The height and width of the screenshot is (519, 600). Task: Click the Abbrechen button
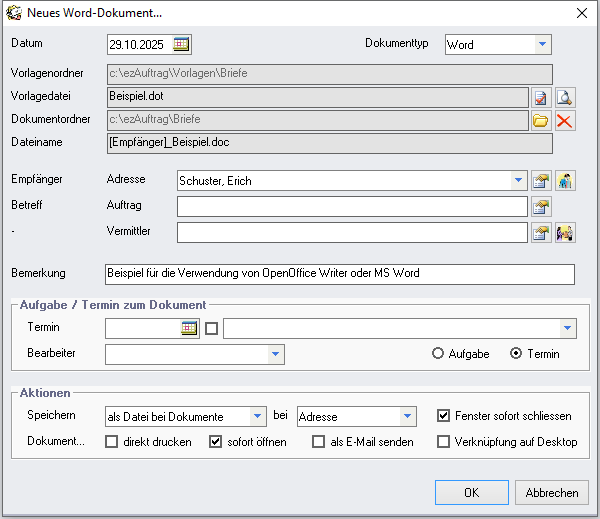click(552, 493)
